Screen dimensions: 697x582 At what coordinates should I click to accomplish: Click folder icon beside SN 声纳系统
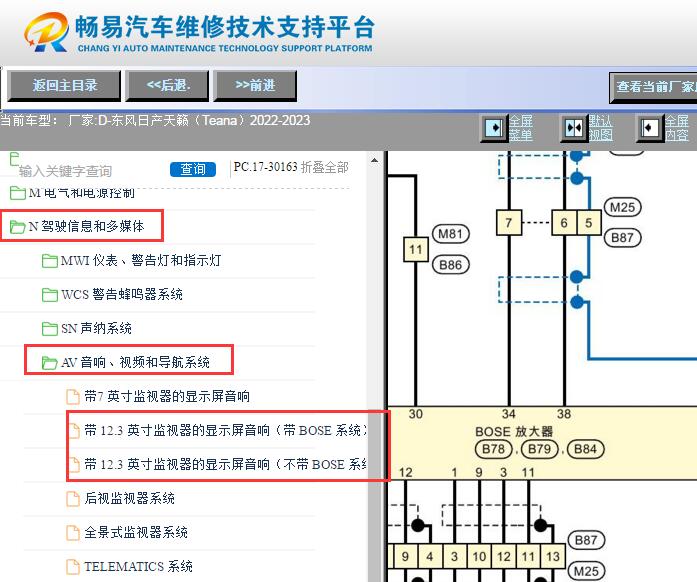(x=49, y=329)
